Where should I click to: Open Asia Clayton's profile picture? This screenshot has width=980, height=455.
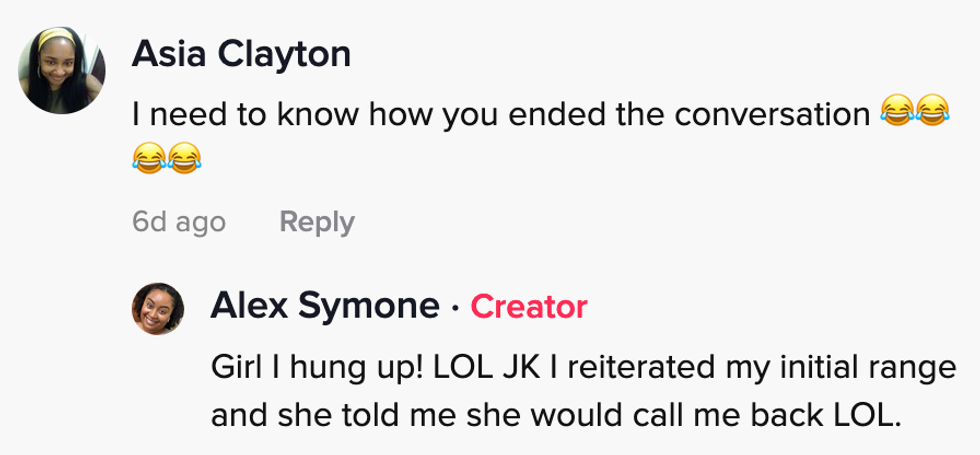[x=64, y=68]
